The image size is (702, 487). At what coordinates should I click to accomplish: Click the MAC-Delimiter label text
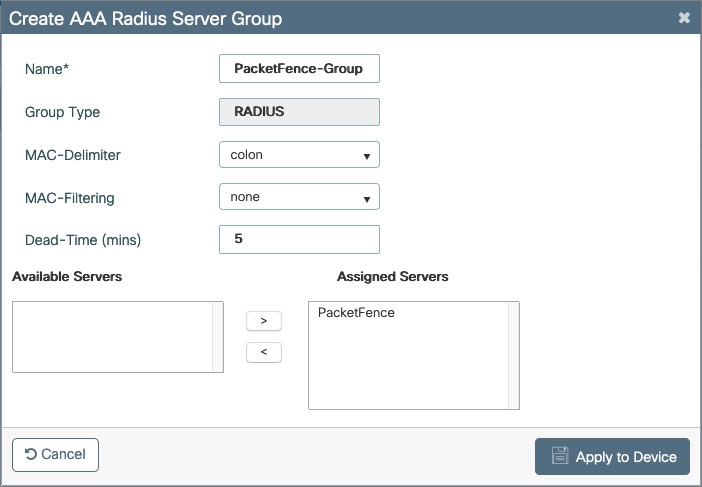click(x=73, y=155)
